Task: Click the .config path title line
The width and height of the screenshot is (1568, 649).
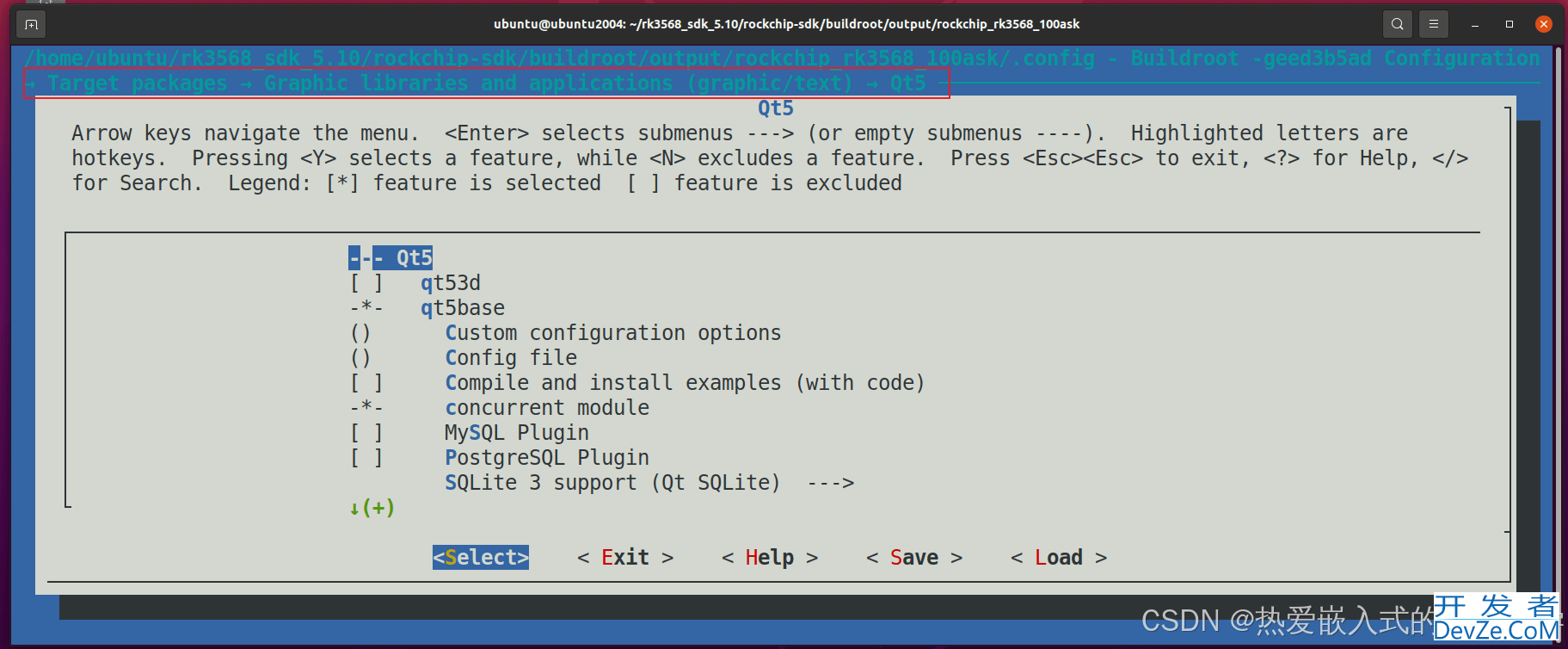Action: click(x=782, y=59)
